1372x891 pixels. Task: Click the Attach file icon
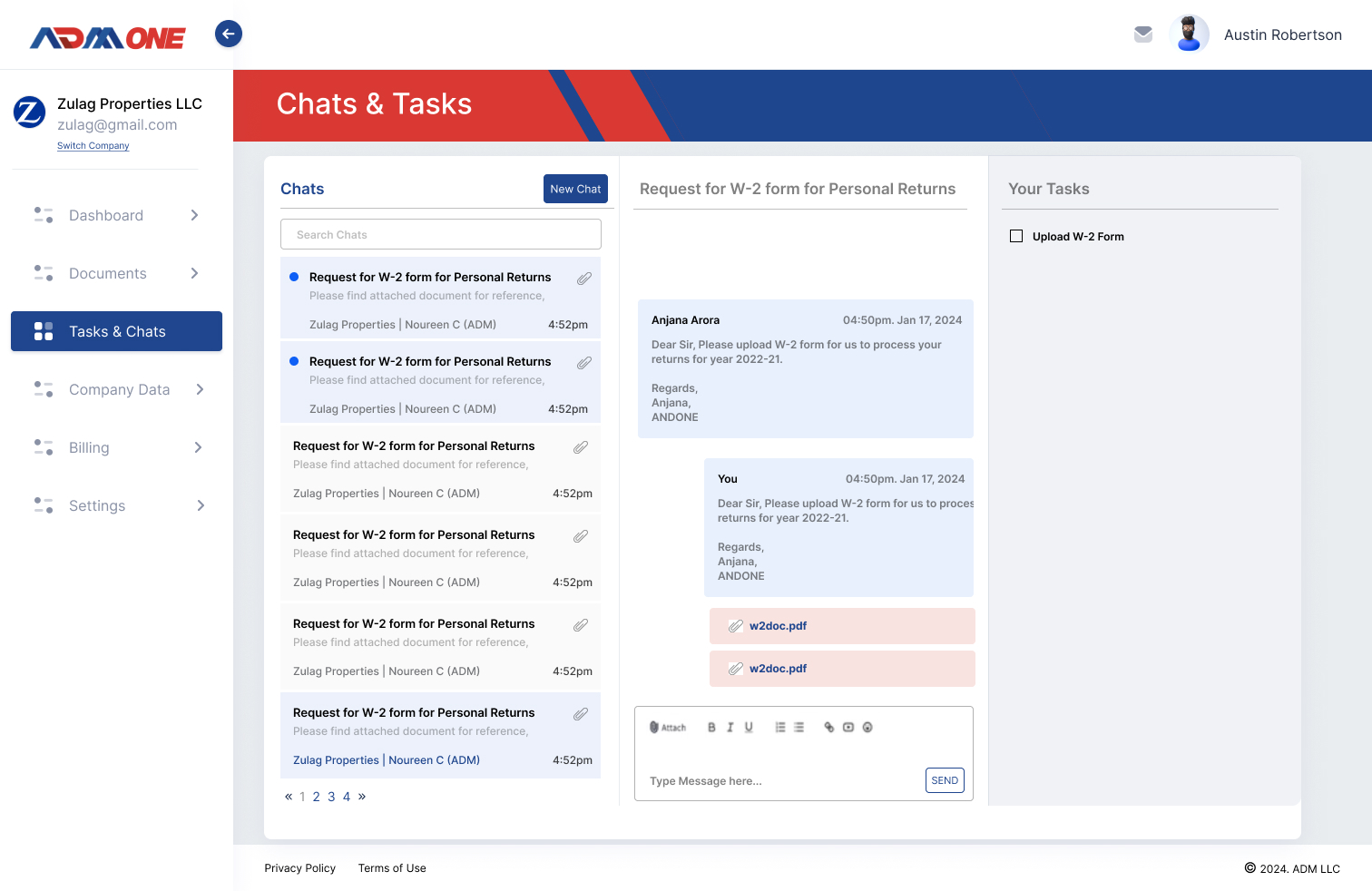click(x=668, y=728)
